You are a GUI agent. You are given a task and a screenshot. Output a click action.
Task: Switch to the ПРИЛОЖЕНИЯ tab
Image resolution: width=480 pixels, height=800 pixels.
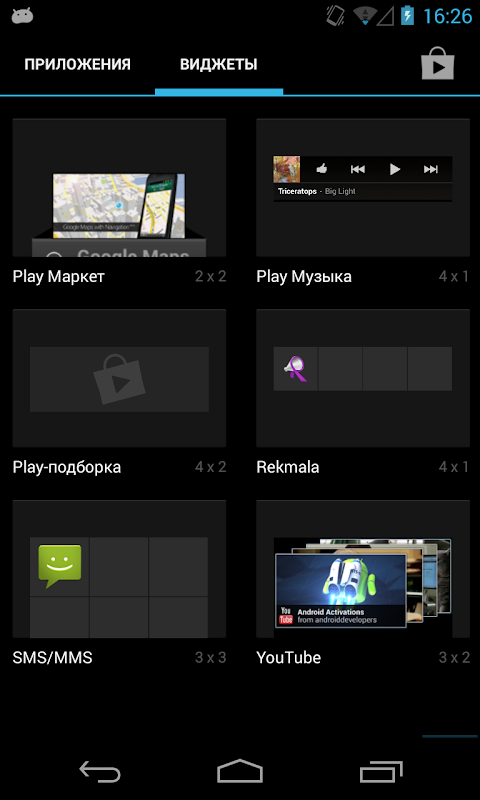click(78, 64)
